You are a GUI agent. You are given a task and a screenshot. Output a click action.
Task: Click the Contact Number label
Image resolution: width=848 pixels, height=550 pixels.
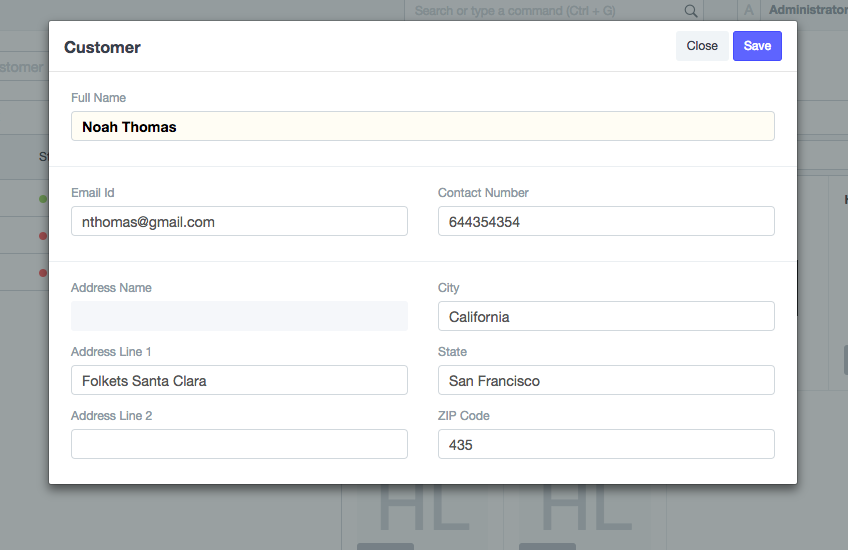coord(483,193)
